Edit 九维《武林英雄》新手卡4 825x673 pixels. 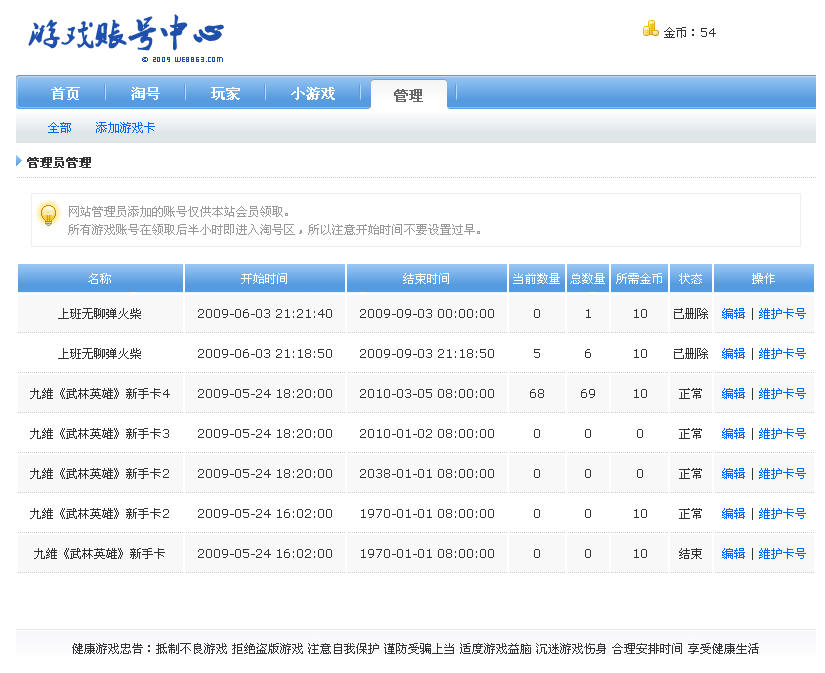click(733, 394)
